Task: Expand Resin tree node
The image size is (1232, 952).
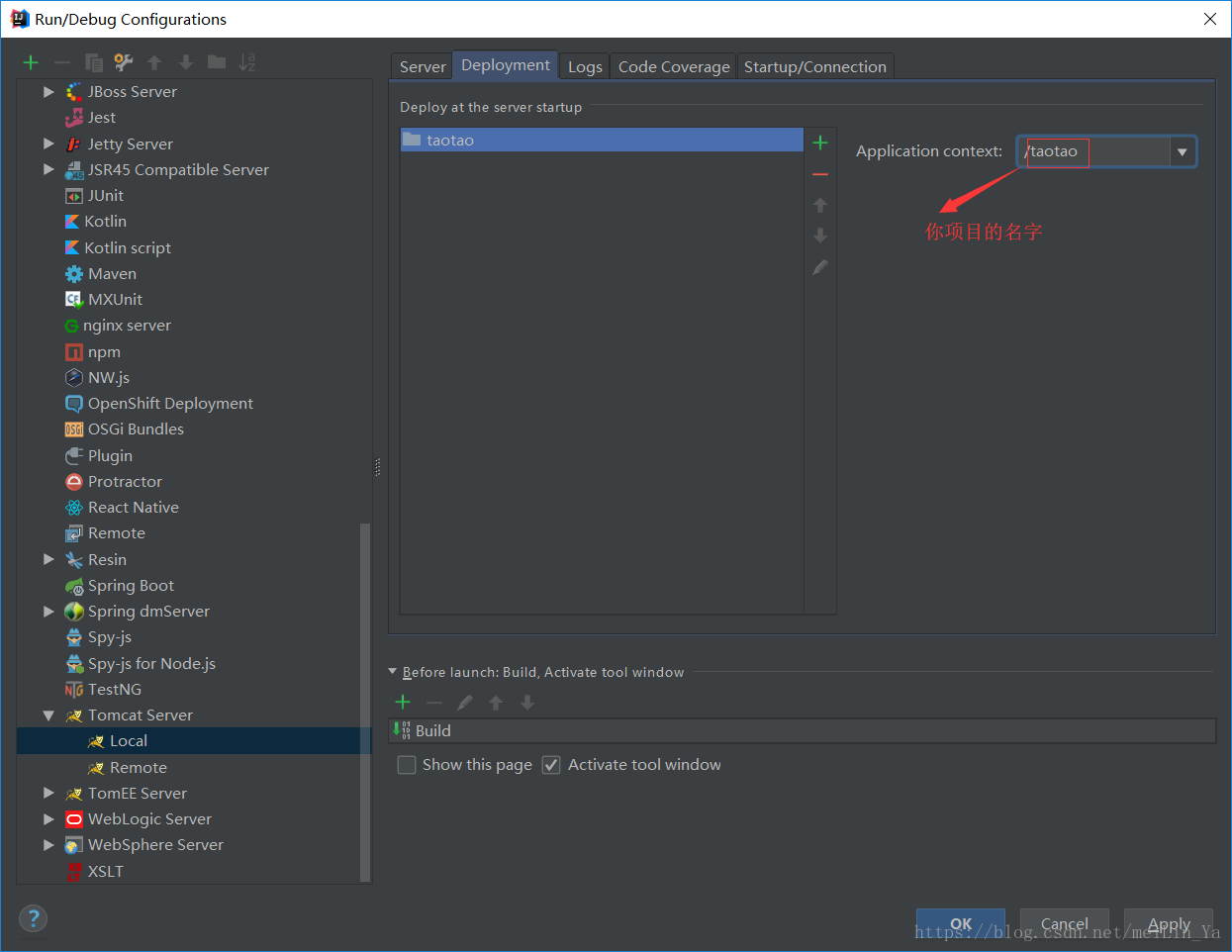Action: tap(48, 559)
